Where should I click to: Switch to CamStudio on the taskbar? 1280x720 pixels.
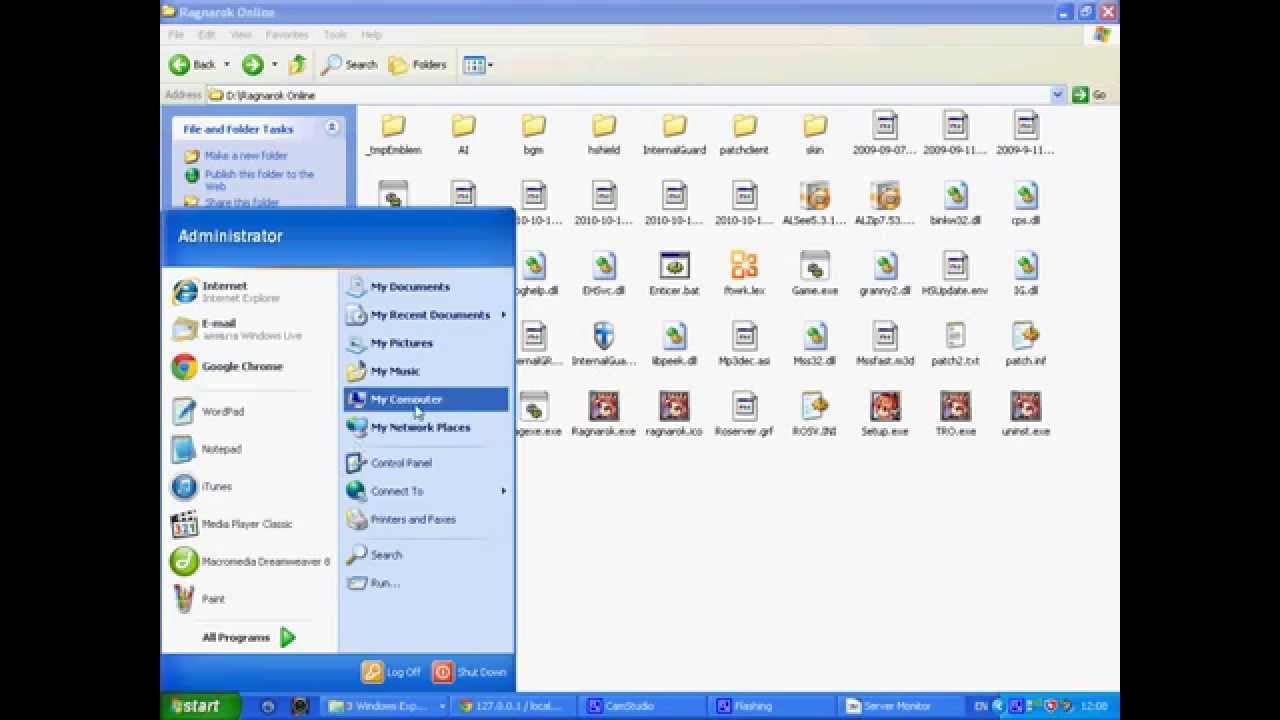(641, 706)
